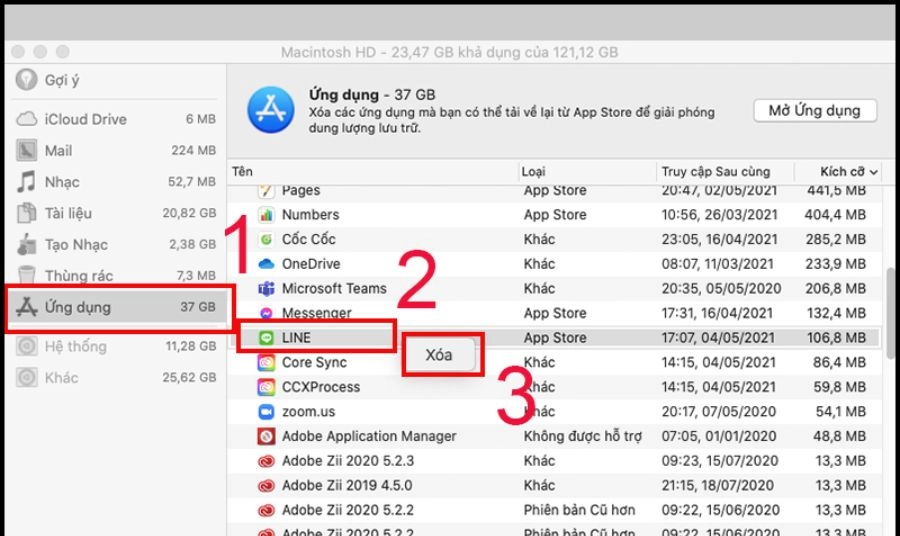Click Adobe Zii 2019 4.5.0 name
Image resolution: width=900 pixels, height=536 pixels.
pos(347,486)
